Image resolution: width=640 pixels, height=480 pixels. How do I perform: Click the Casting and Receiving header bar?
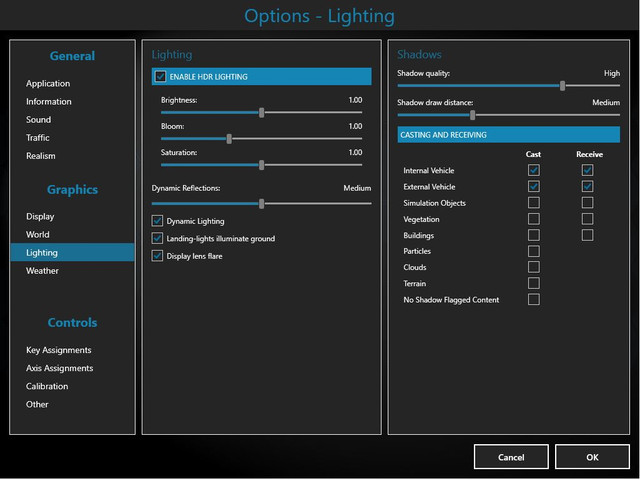(509, 135)
